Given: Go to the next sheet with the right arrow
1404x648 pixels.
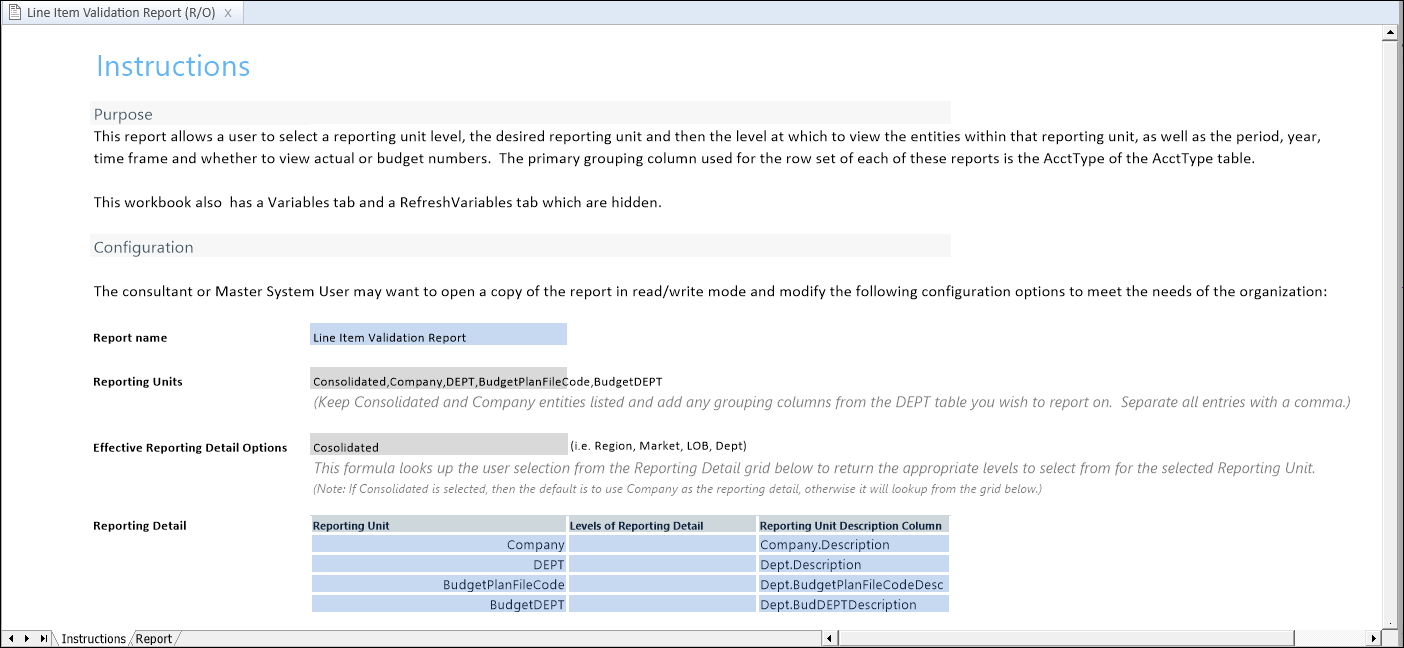Looking at the screenshot, I should [x=27, y=638].
